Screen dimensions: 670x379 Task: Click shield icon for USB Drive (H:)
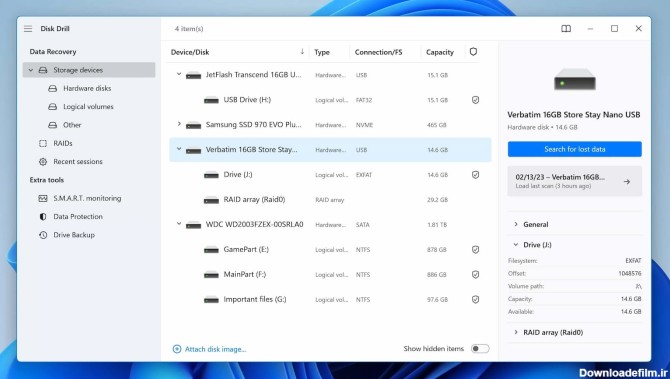click(475, 100)
